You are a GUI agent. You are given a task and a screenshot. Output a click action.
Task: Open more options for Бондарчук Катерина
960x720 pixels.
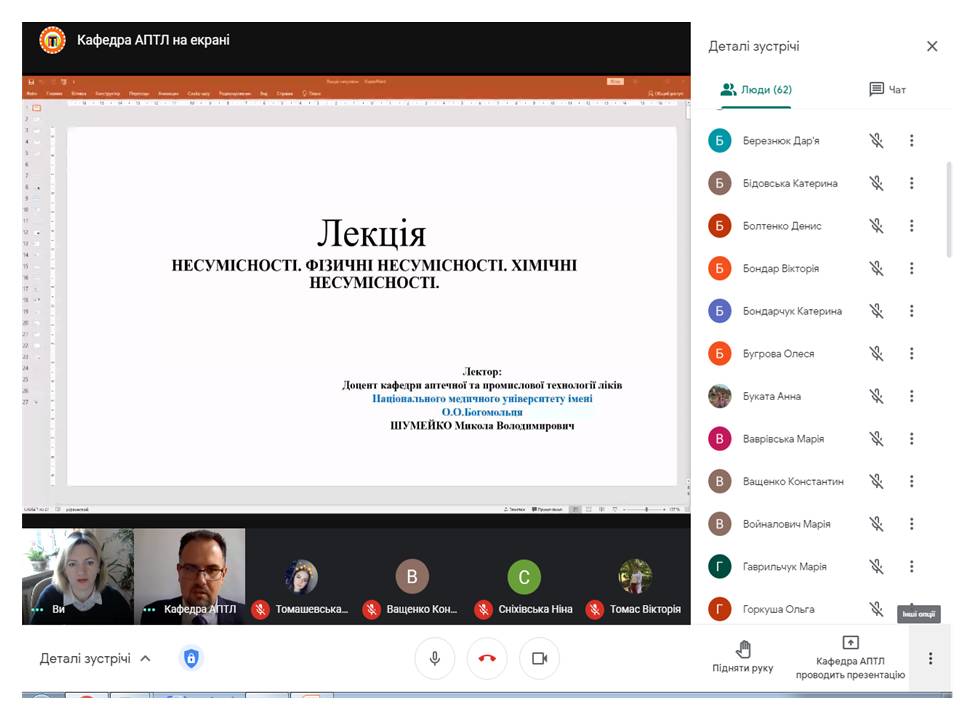[912, 311]
